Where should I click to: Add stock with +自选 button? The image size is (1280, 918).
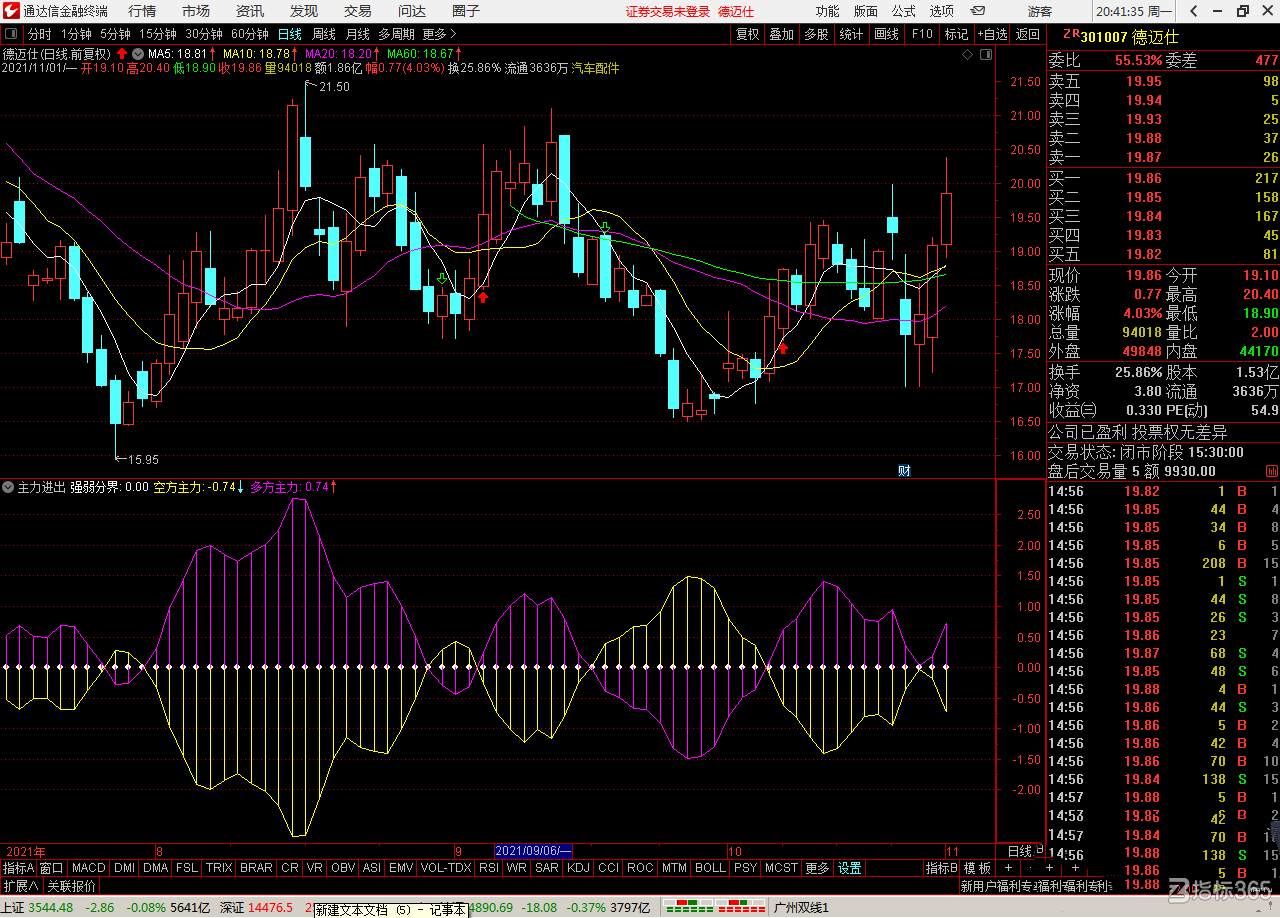coord(992,34)
